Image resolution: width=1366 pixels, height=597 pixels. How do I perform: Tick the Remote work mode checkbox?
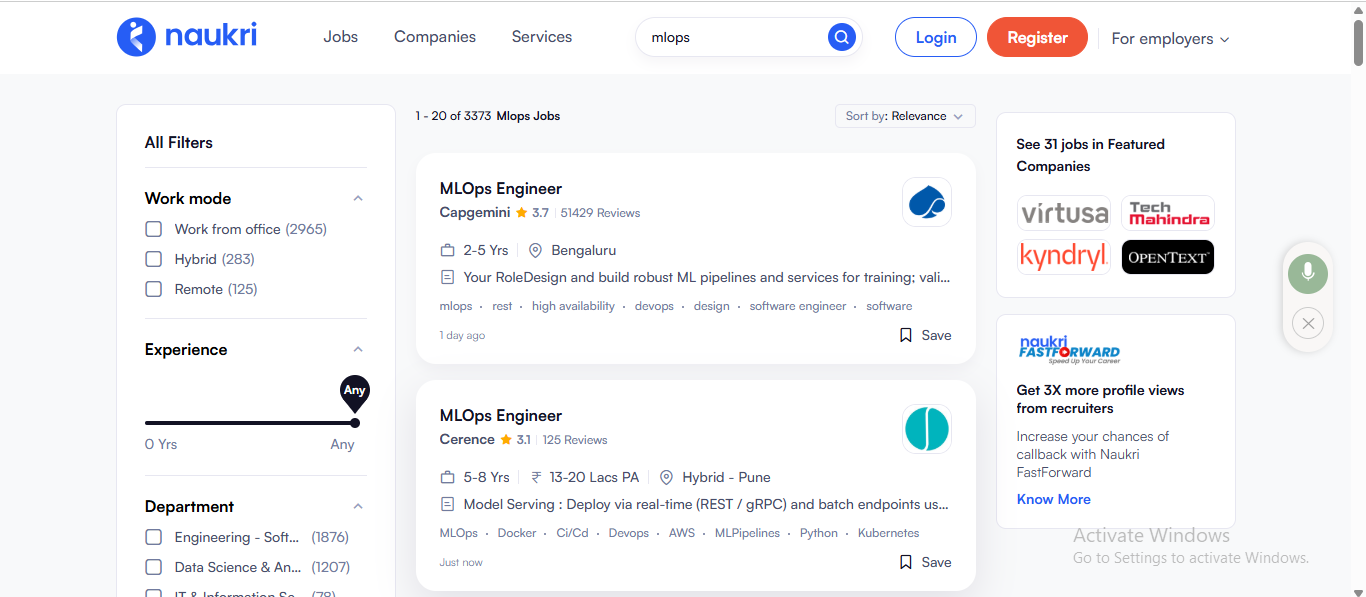[x=154, y=289]
